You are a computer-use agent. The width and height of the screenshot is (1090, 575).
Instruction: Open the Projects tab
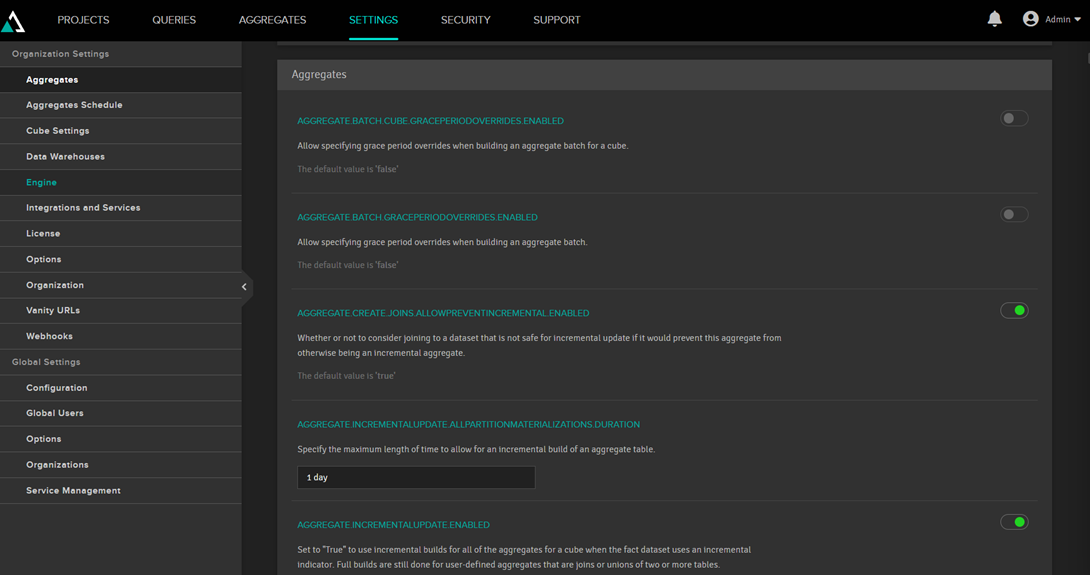tap(83, 20)
